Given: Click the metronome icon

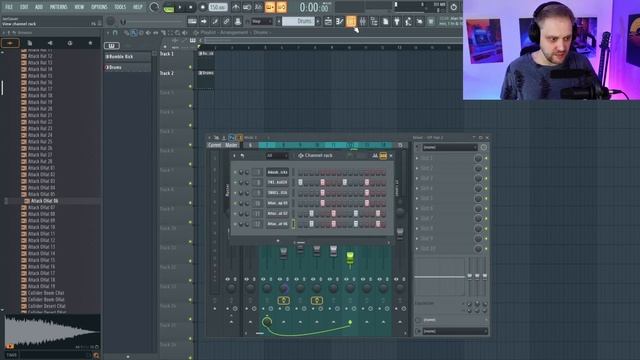Looking at the screenshot, I should click(x=236, y=7).
